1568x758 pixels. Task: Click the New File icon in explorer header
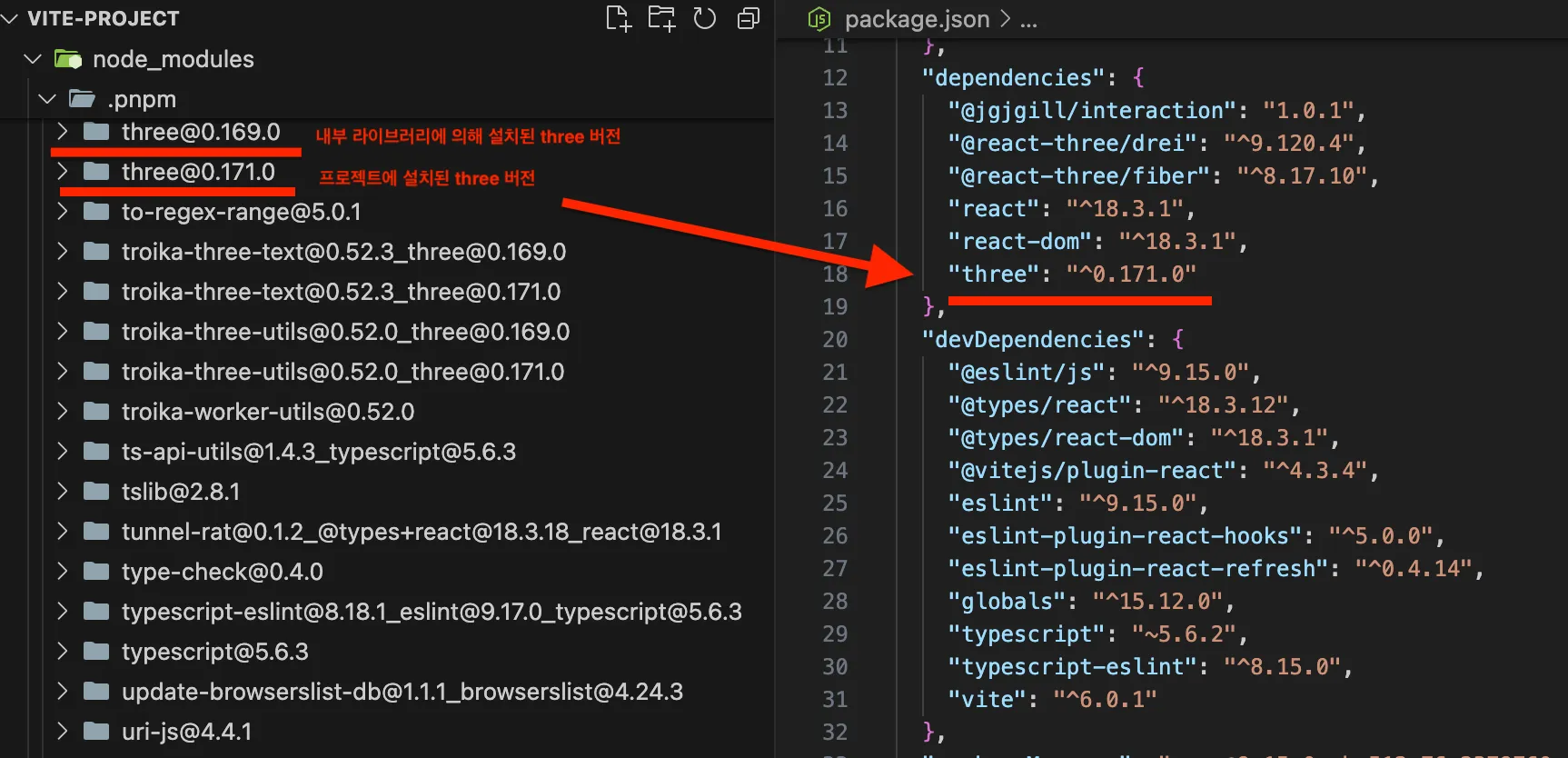618,18
